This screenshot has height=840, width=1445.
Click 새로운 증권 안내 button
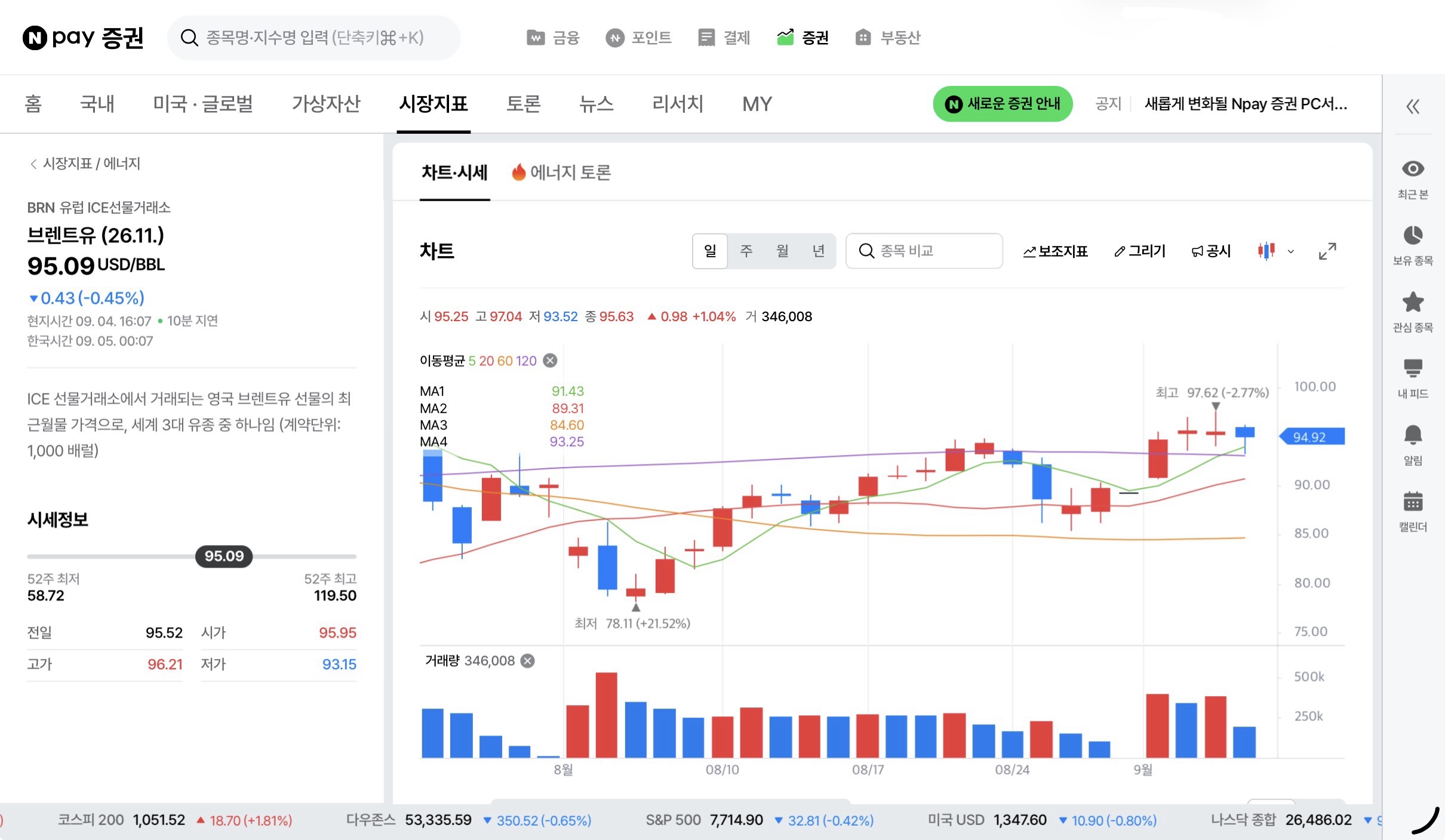(x=1003, y=104)
